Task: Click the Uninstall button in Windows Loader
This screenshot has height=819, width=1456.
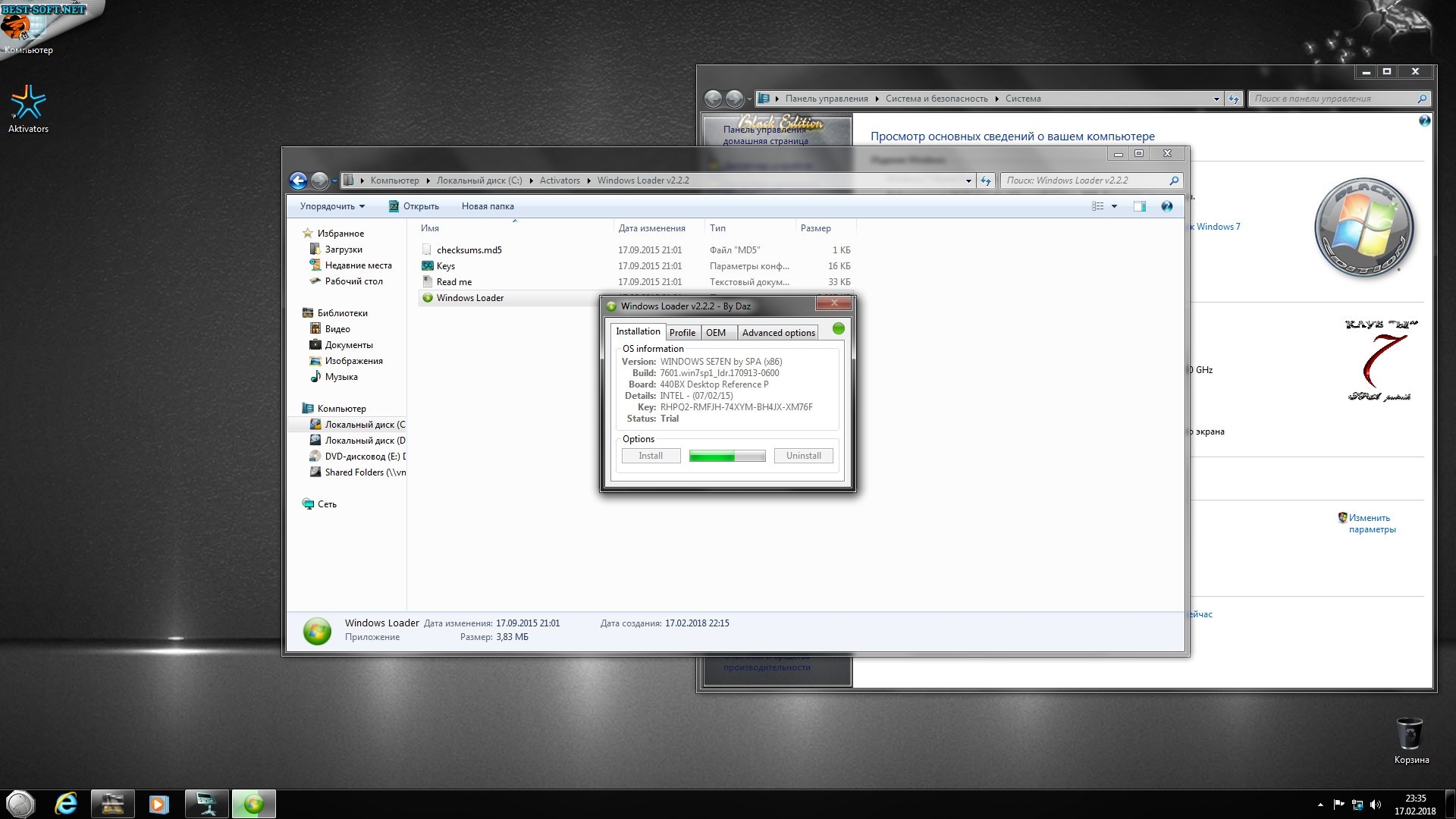Action: [x=803, y=456]
